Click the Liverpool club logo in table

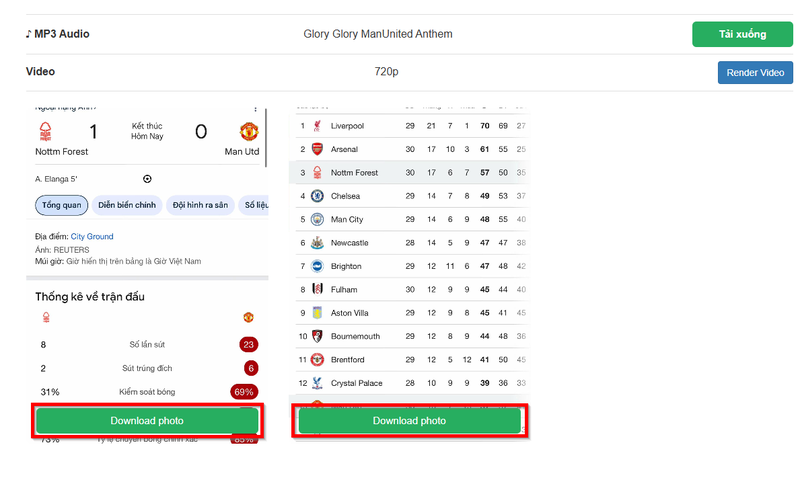tap(317, 126)
